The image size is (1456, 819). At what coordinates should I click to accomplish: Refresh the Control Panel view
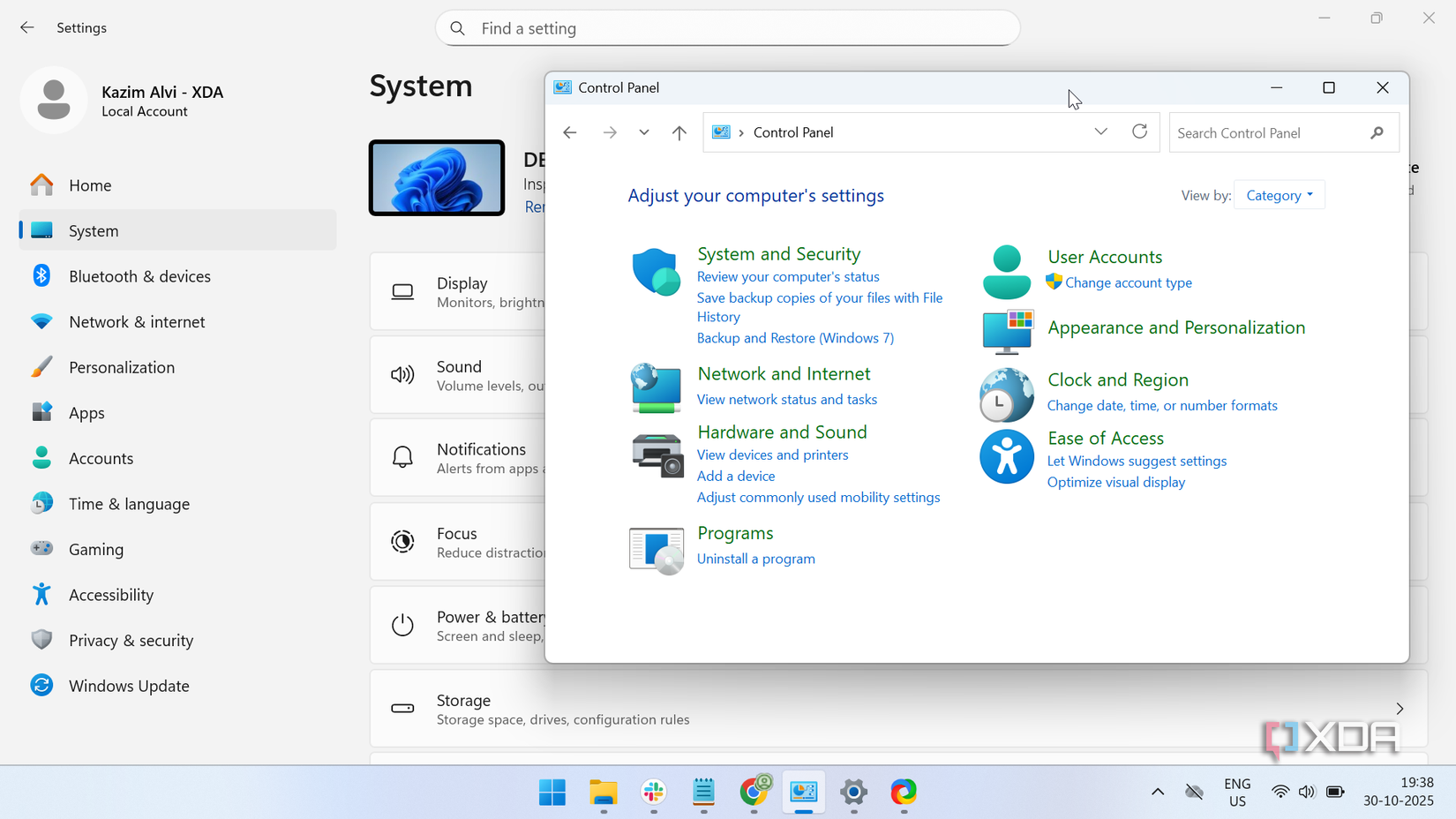[1139, 131]
